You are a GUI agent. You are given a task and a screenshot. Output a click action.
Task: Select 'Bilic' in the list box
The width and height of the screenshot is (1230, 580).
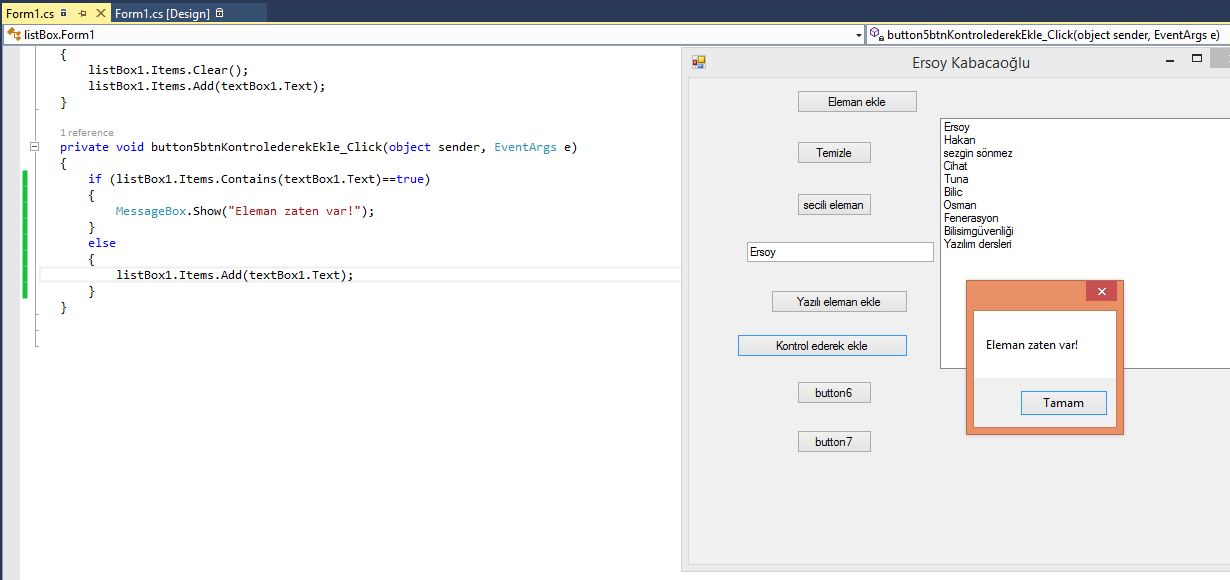[x=953, y=192]
